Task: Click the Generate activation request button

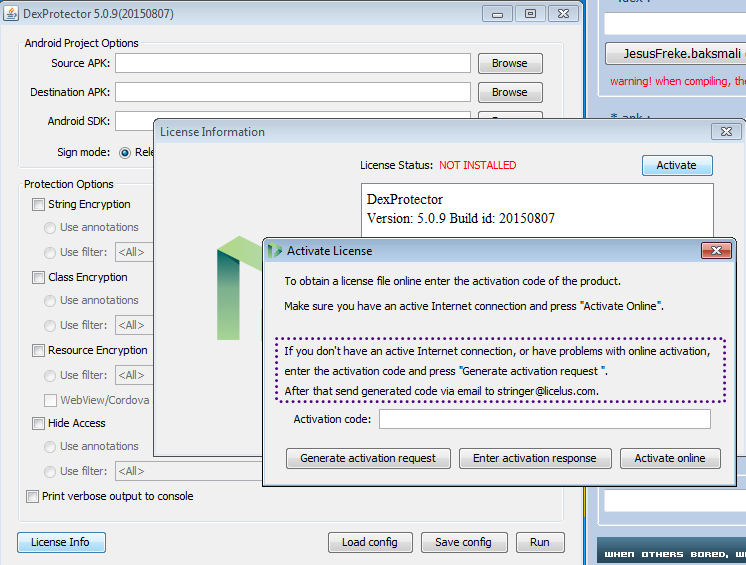Action: pos(368,458)
